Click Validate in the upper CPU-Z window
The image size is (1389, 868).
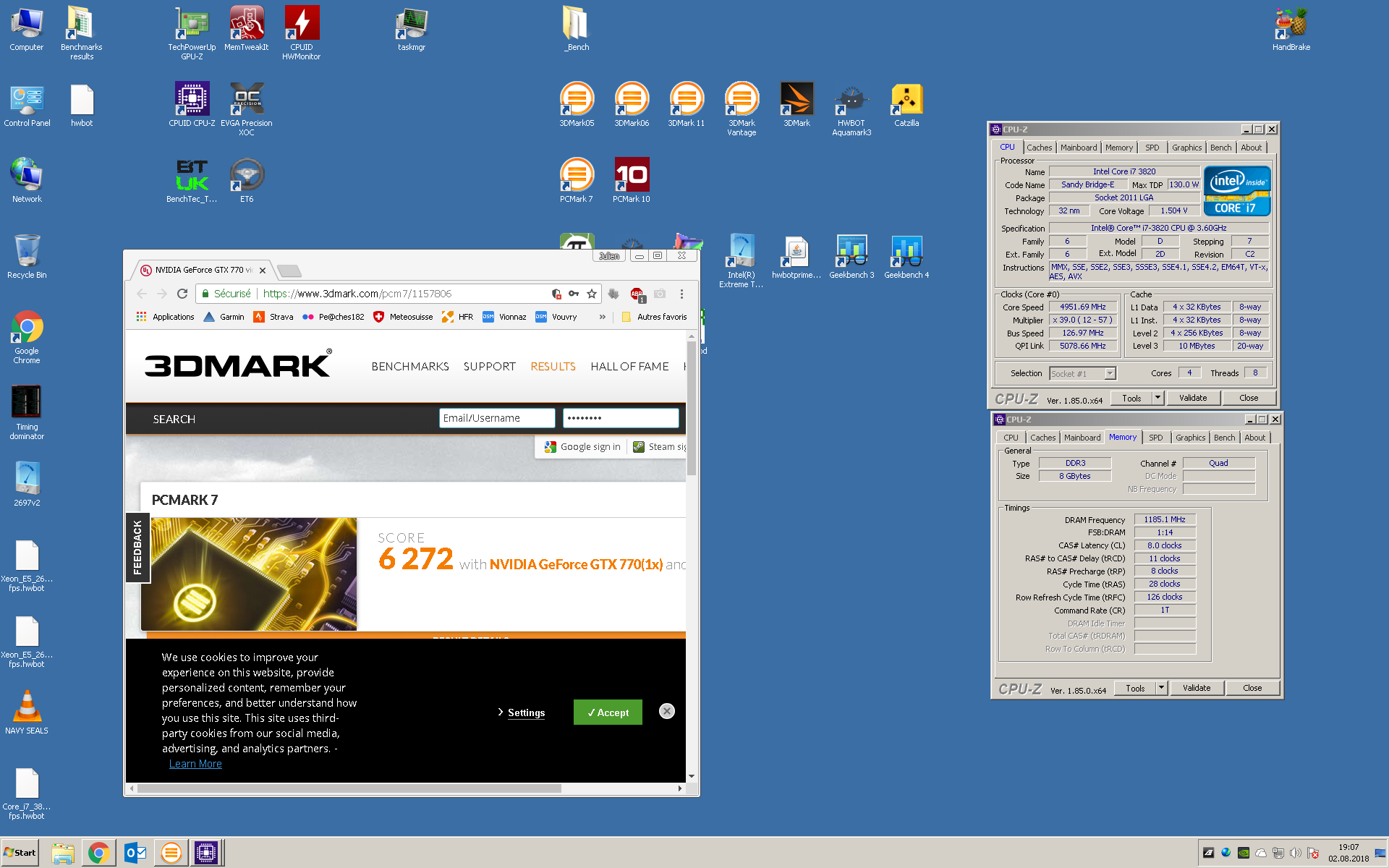(x=1193, y=398)
